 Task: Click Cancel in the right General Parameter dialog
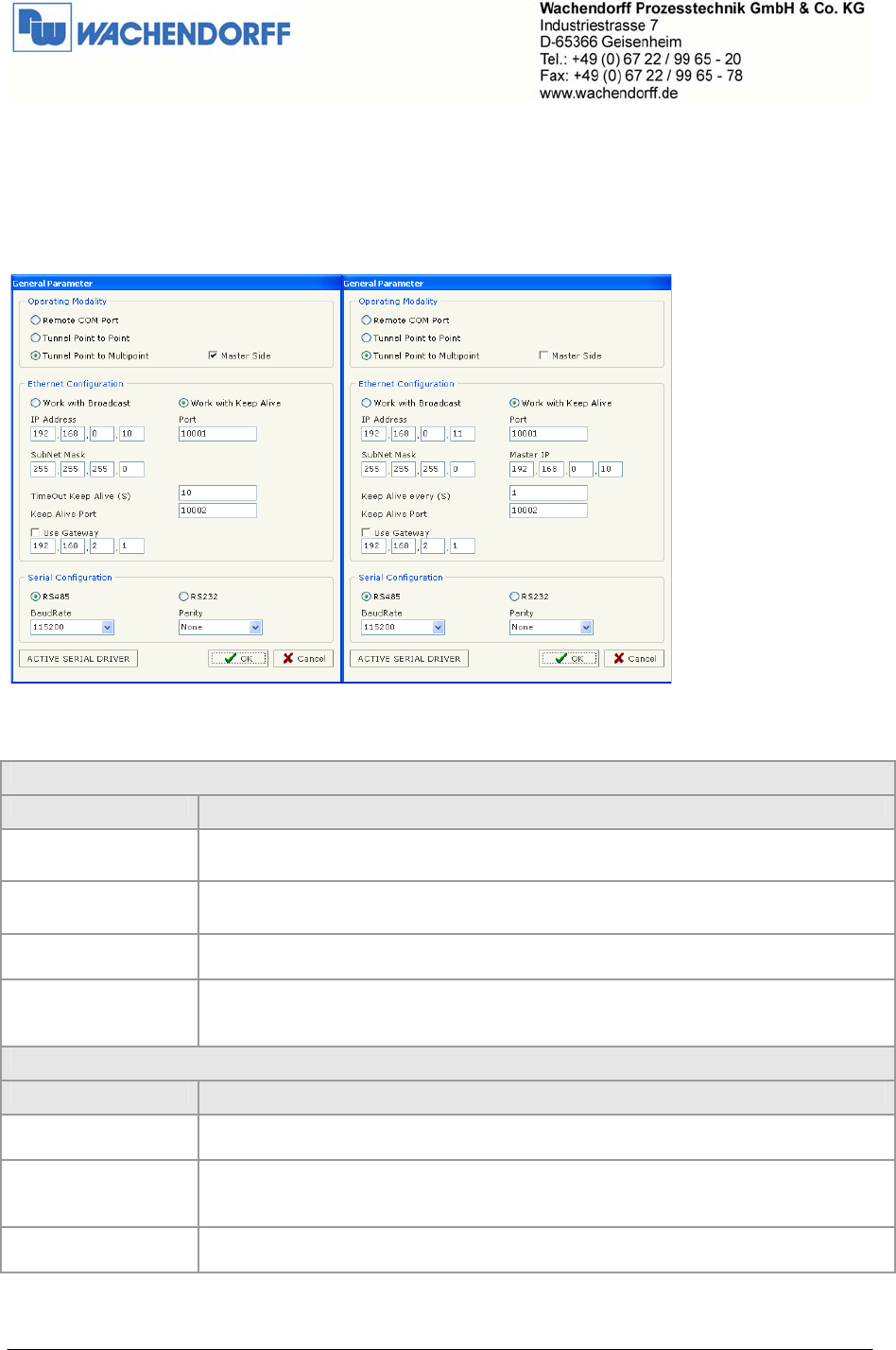coord(634,659)
